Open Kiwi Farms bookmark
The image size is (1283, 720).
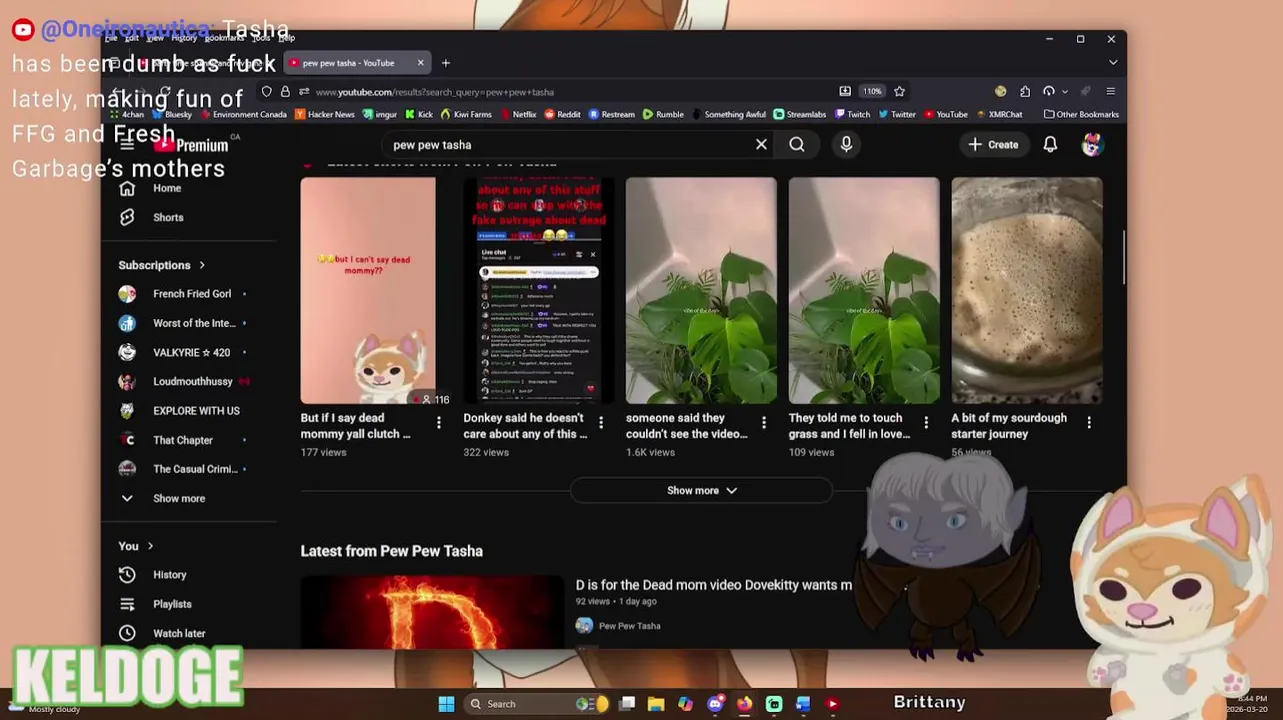tap(467, 114)
